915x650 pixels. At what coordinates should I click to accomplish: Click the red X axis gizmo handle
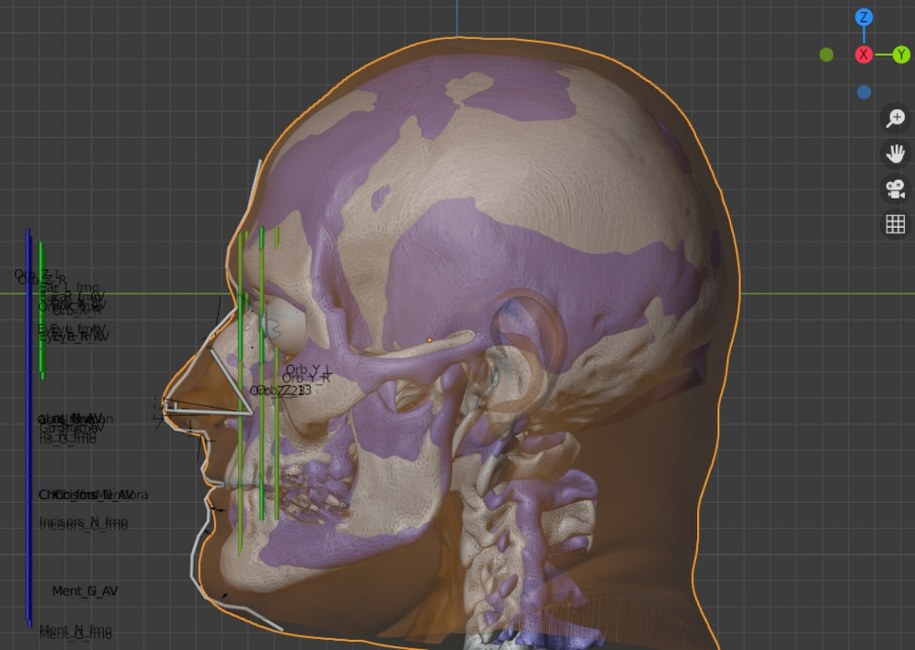click(864, 55)
